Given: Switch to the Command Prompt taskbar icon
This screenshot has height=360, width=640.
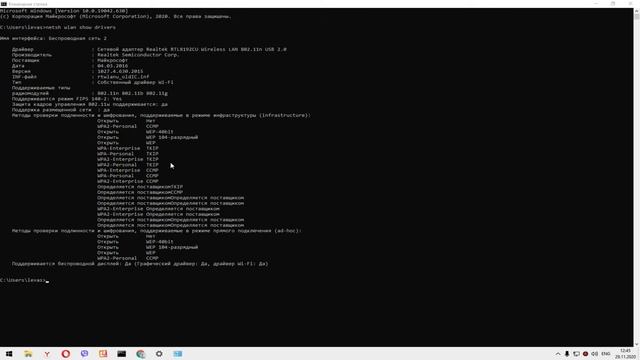Looking at the screenshot, I should point(122,354).
